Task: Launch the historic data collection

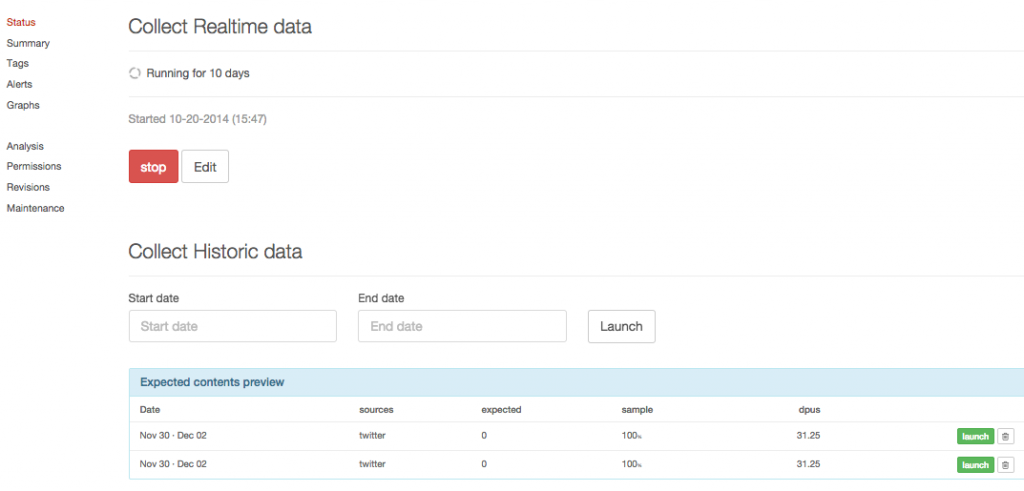Action: click(621, 327)
